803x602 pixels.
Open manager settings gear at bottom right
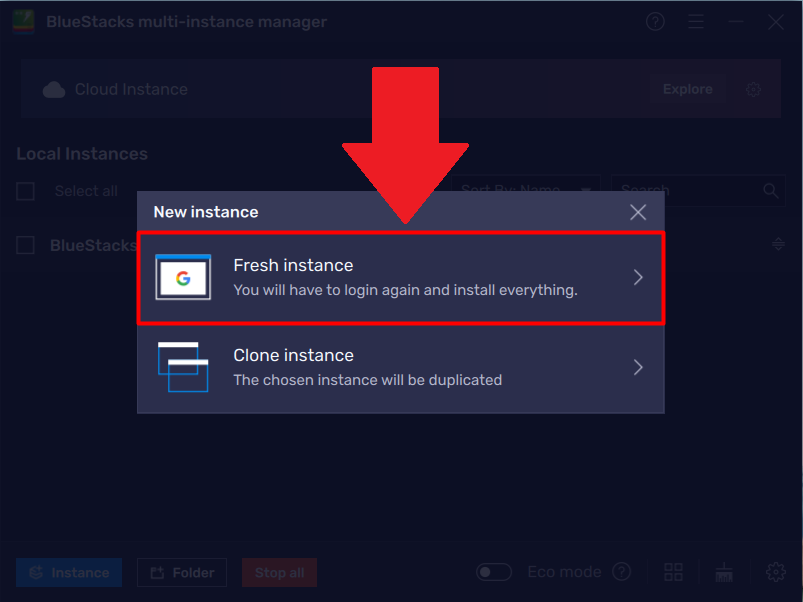pyautogui.click(x=775, y=572)
